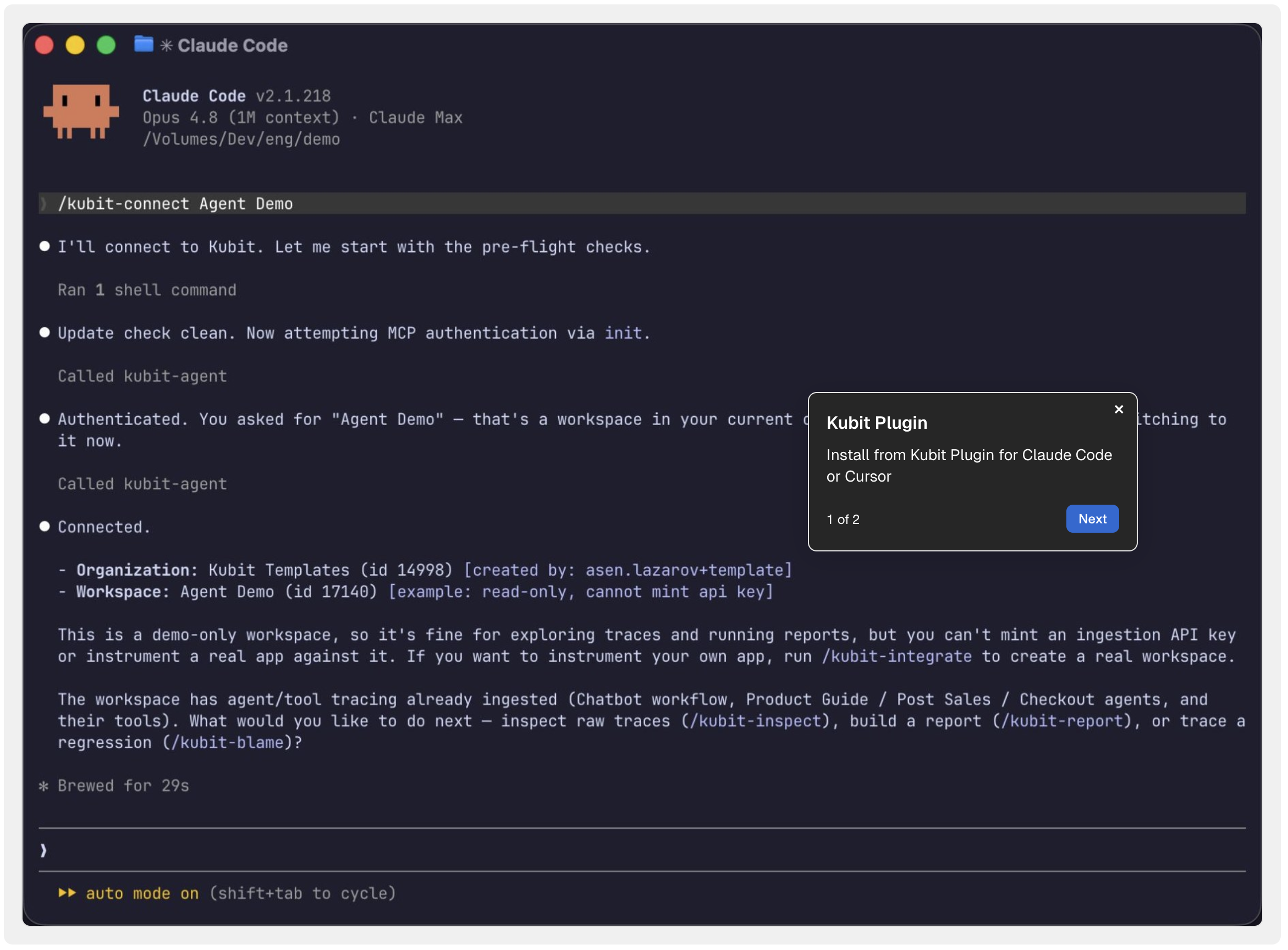Click the asterisk icon before 'Brewed for 29s'

(x=43, y=787)
